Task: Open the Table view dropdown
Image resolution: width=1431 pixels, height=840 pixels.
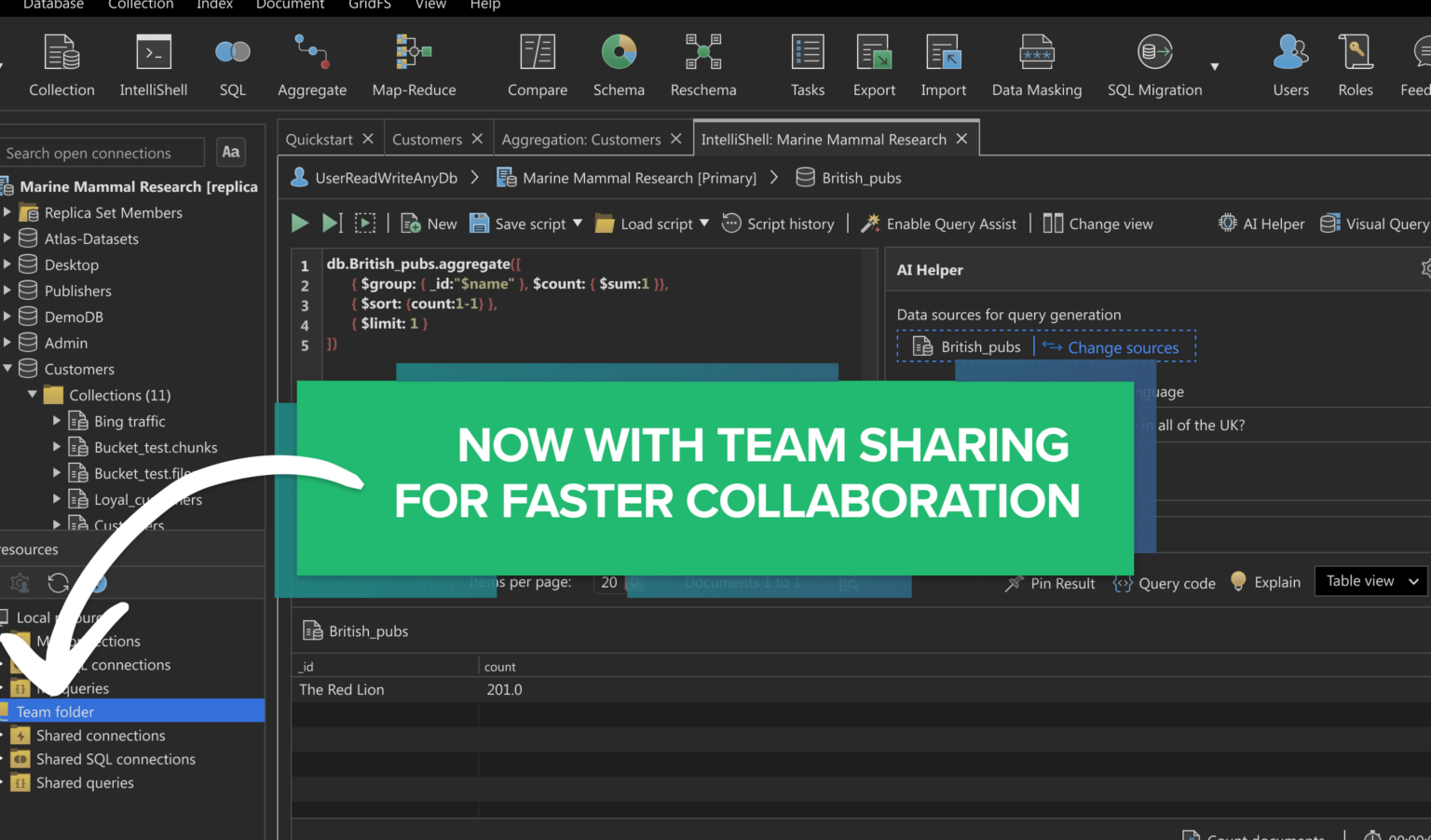Action: tap(1371, 581)
